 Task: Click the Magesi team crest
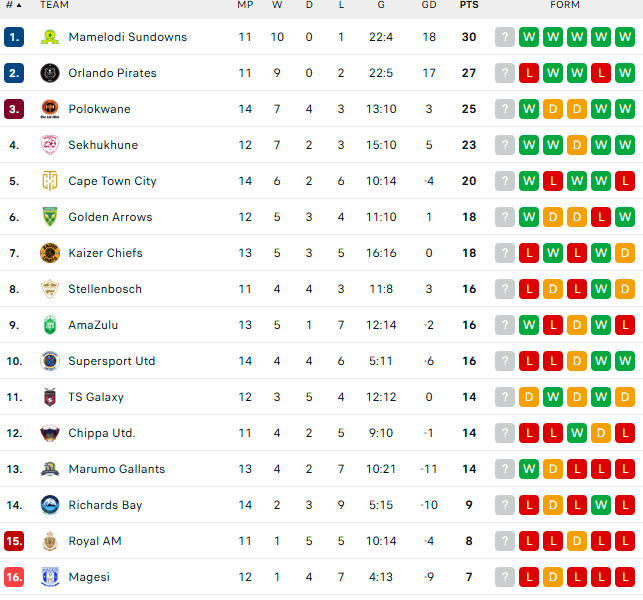coord(49,577)
